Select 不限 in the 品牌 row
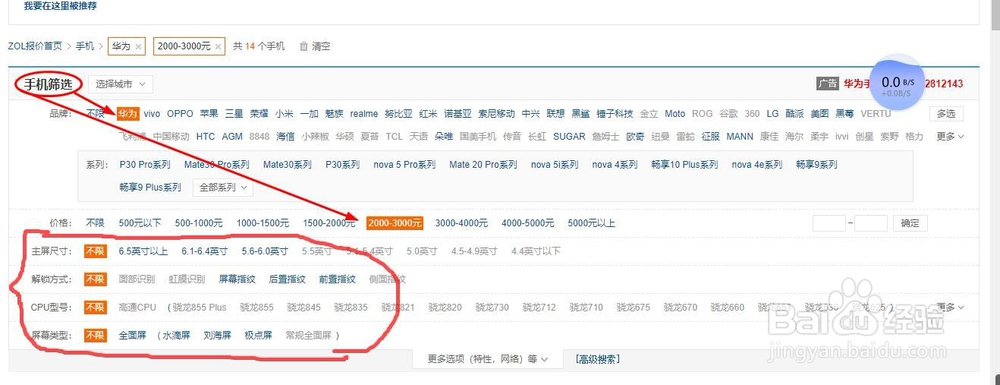Viewport: 1000px width, 385px height. [x=96, y=114]
